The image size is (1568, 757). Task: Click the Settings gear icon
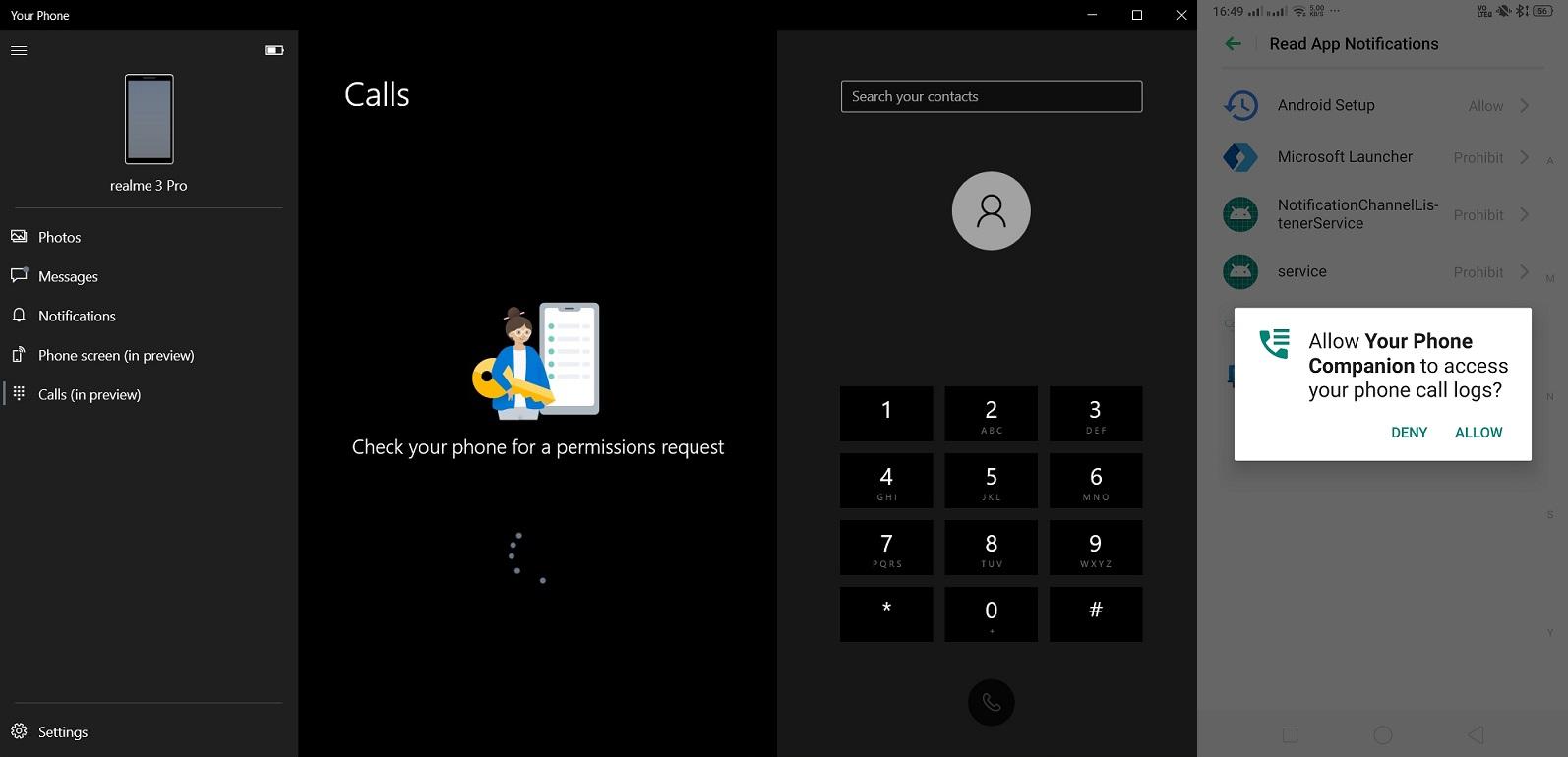coord(19,731)
